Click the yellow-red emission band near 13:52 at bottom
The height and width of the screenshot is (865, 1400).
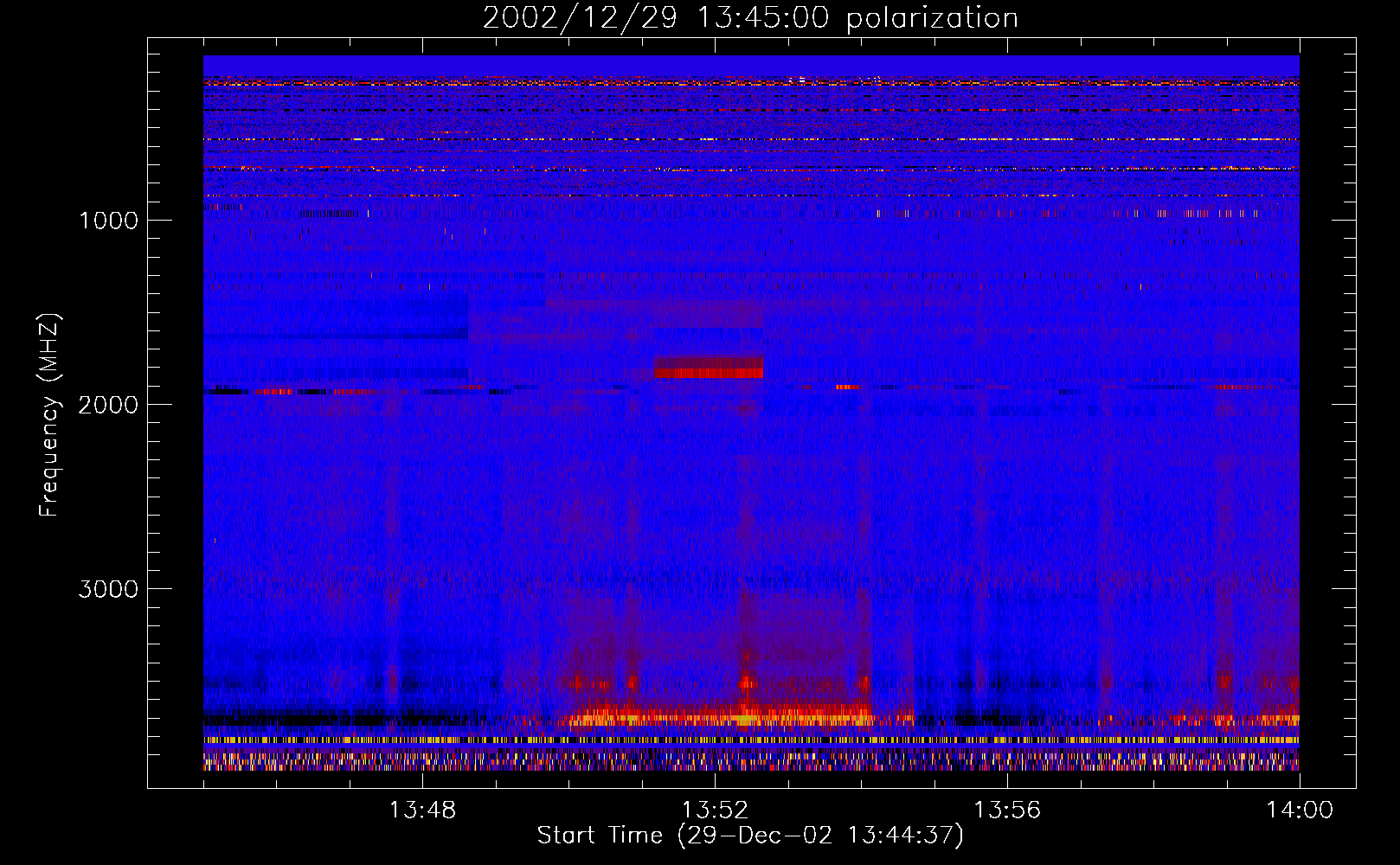(x=718, y=716)
